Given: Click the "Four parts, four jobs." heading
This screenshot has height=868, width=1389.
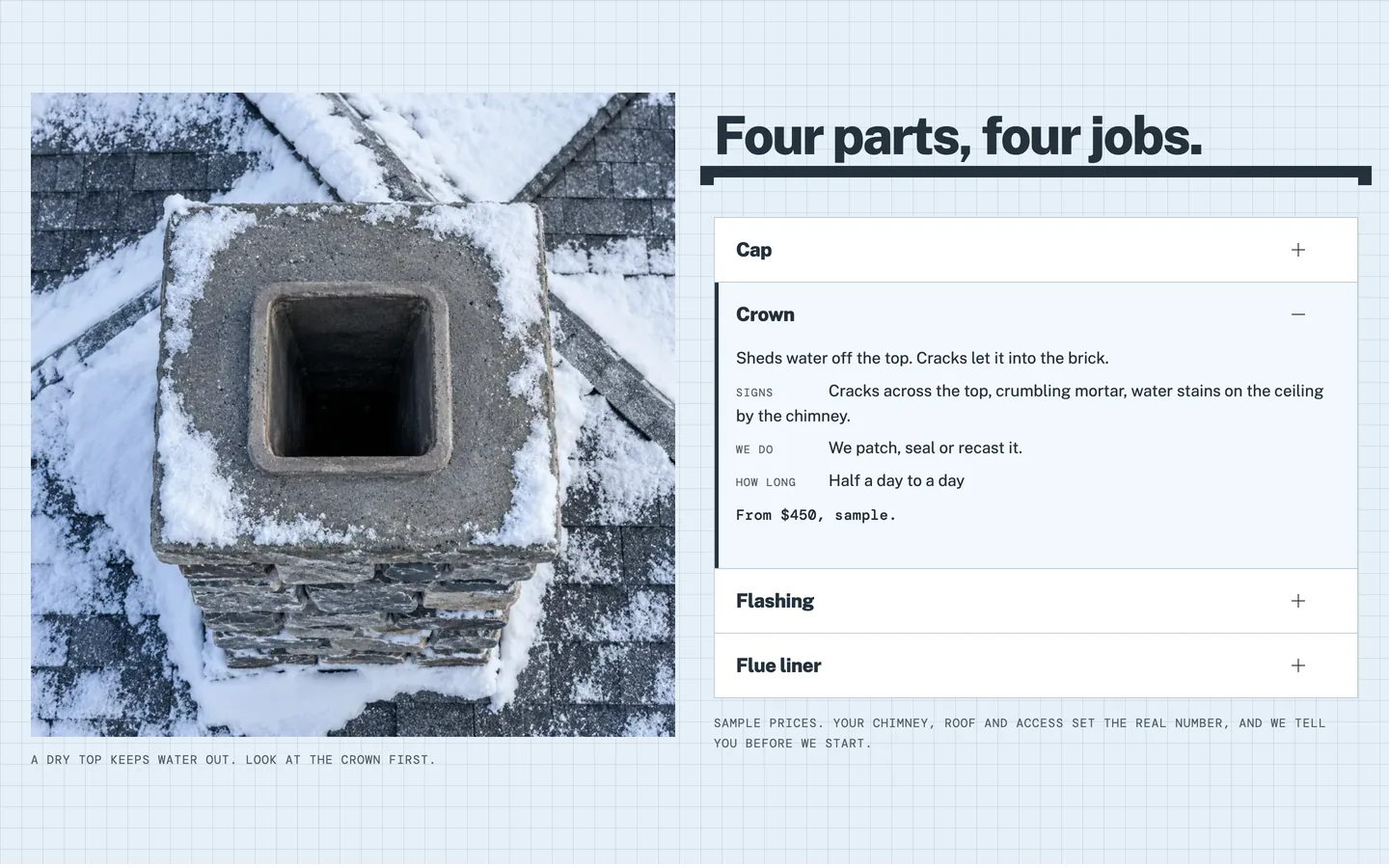Looking at the screenshot, I should 958,136.
